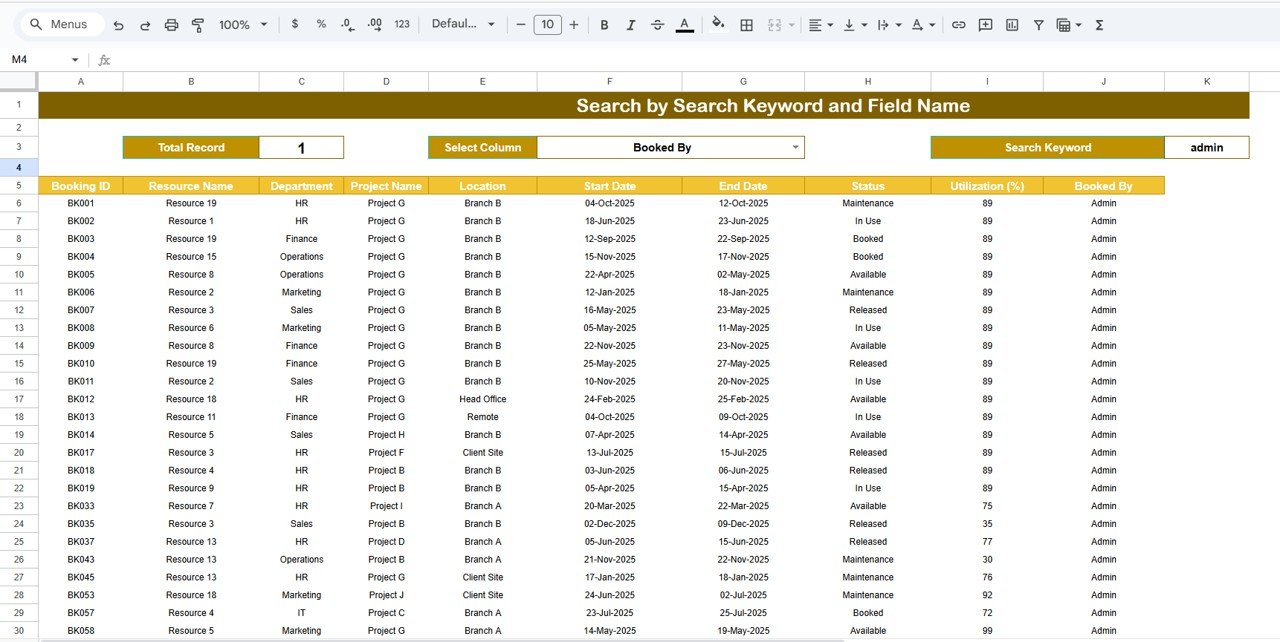Toggle strikethrough formatting

[658, 24]
